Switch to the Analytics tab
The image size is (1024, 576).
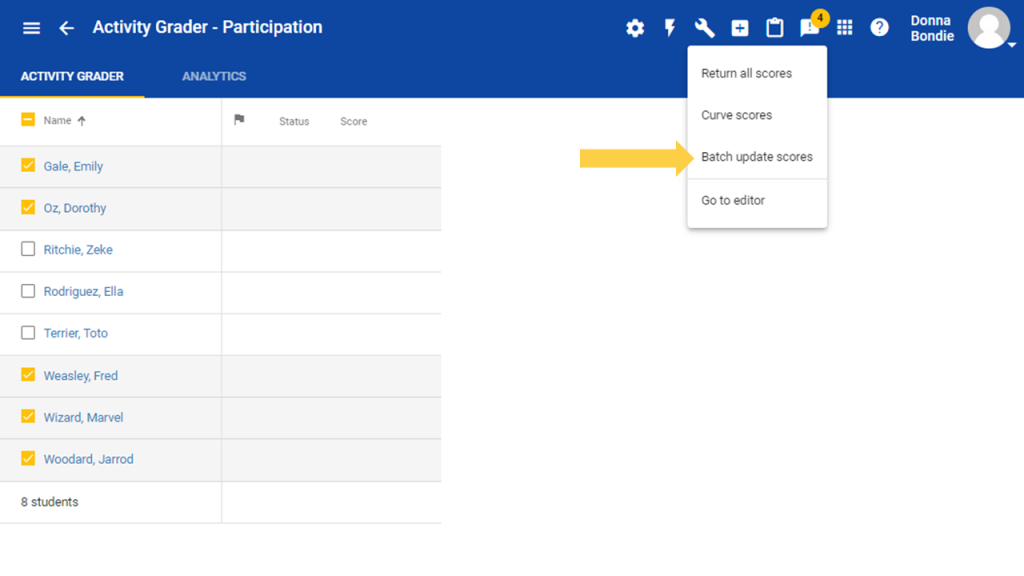point(214,76)
